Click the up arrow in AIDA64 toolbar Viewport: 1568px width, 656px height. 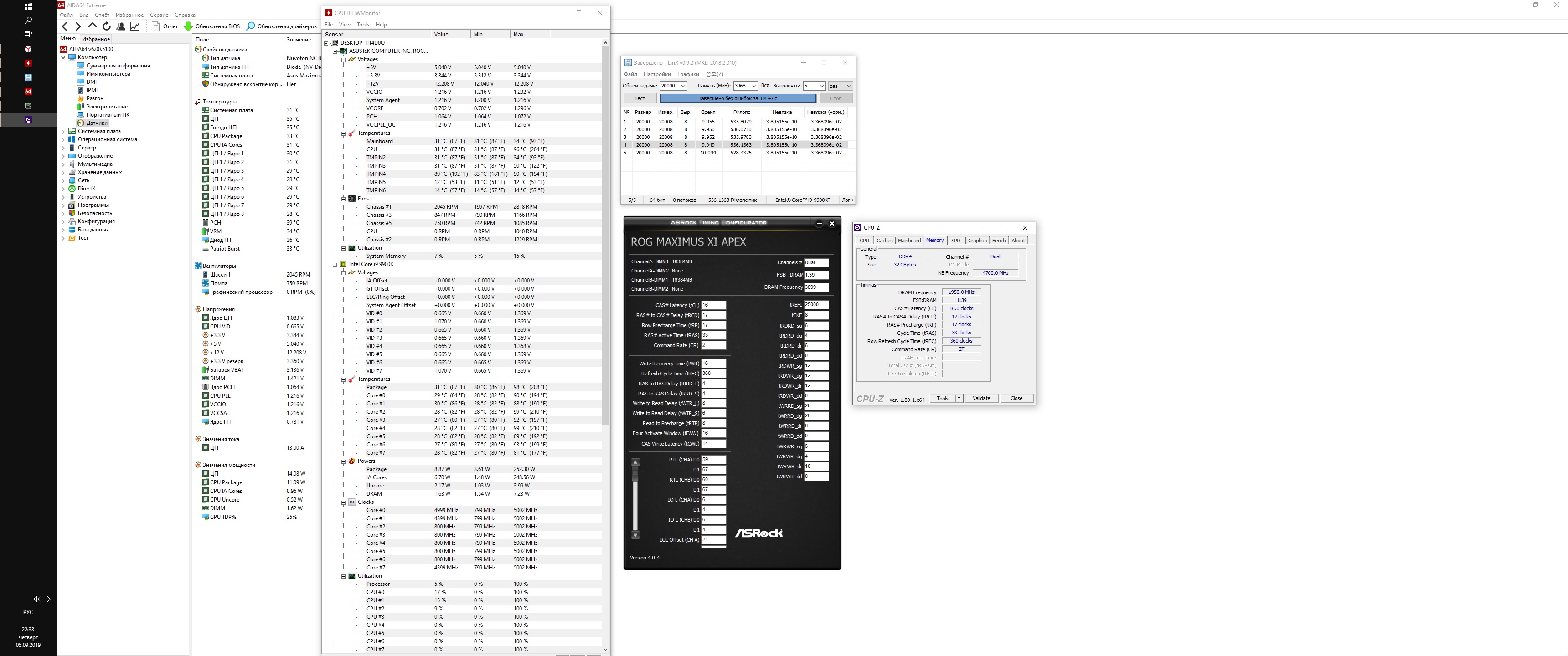click(x=93, y=26)
